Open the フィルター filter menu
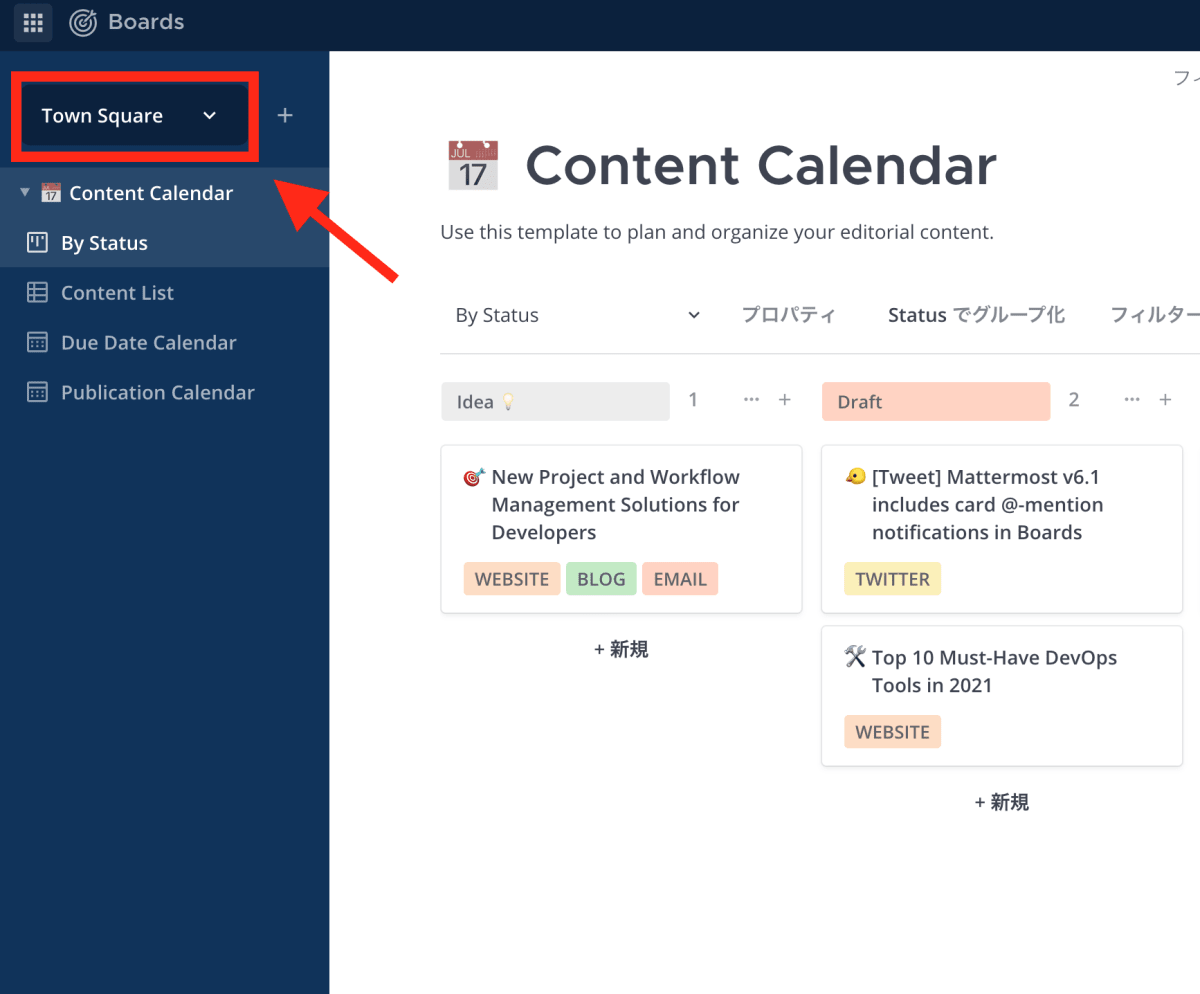The image size is (1200, 994). (1155, 315)
